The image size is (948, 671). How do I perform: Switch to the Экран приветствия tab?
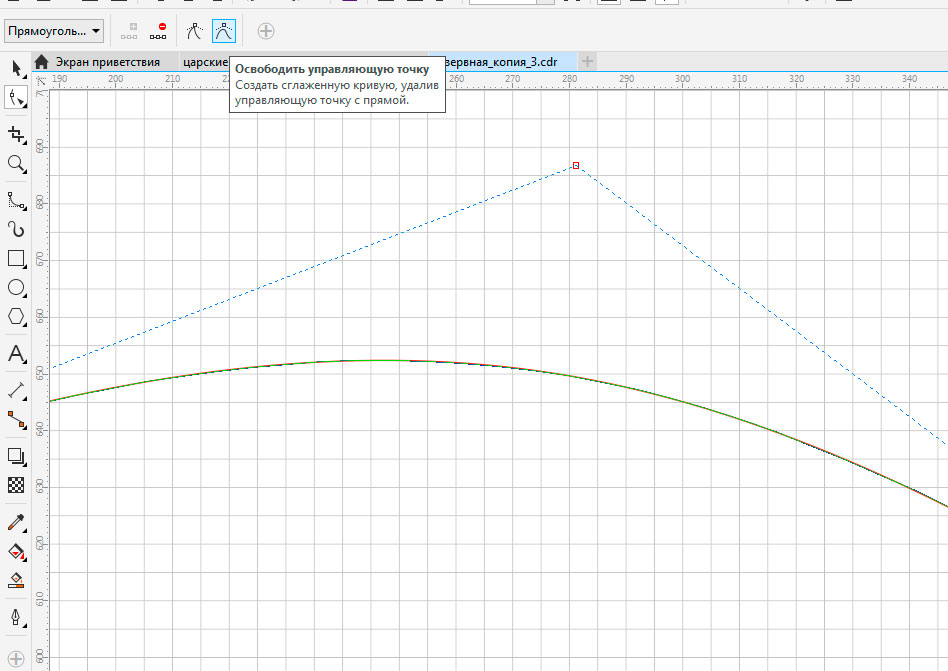coord(106,62)
